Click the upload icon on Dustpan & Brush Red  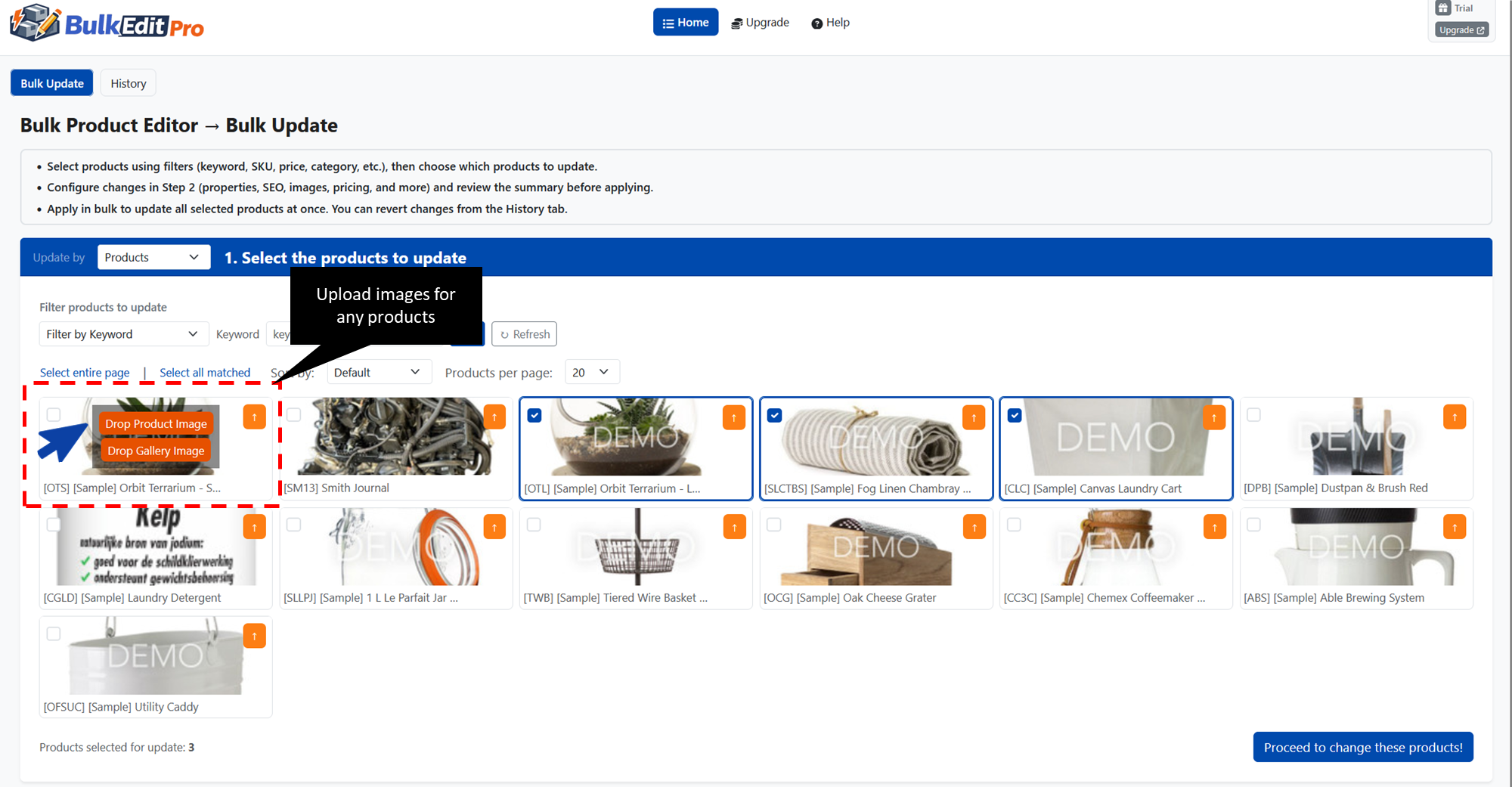click(x=1455, y=416)
